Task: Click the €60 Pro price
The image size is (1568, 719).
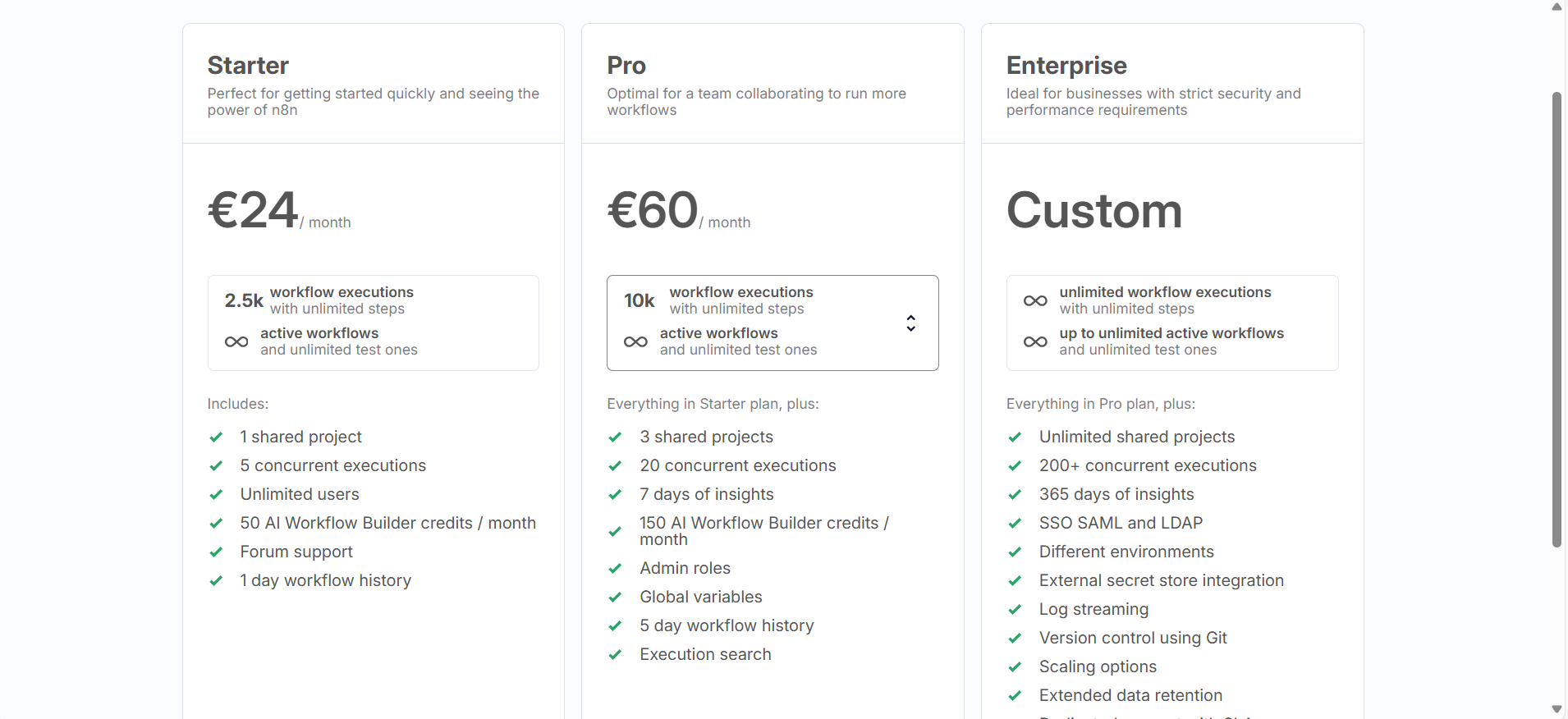Action: (653, 210)
